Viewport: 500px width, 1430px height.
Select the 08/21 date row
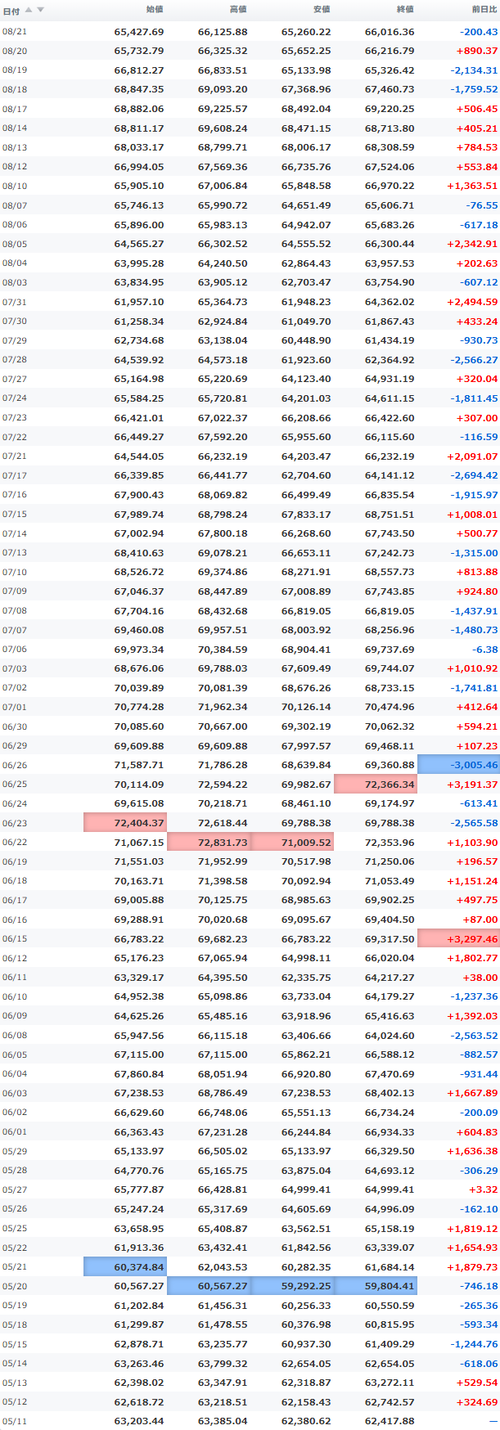[x=250, y=31]
